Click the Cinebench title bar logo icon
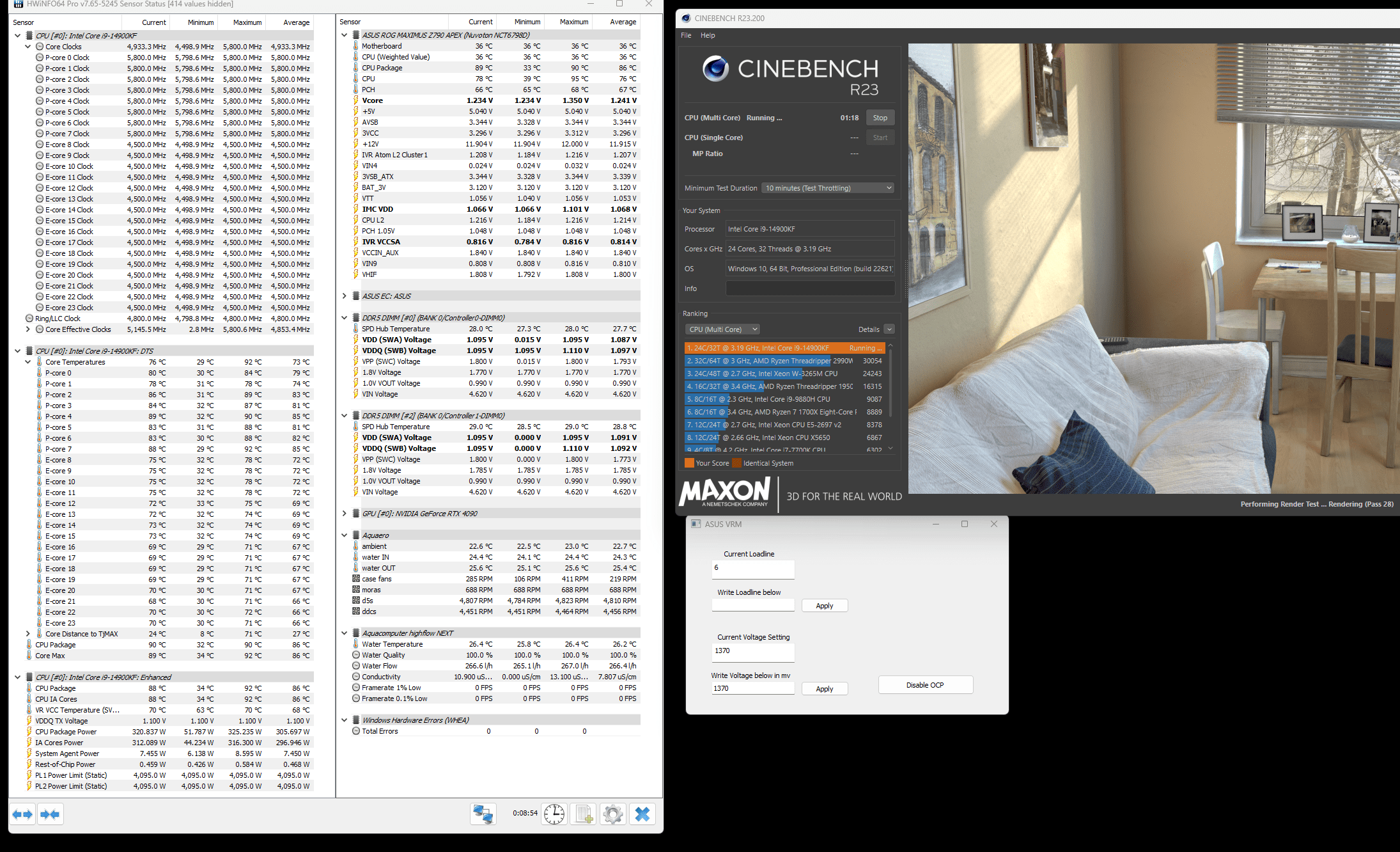 686,18
